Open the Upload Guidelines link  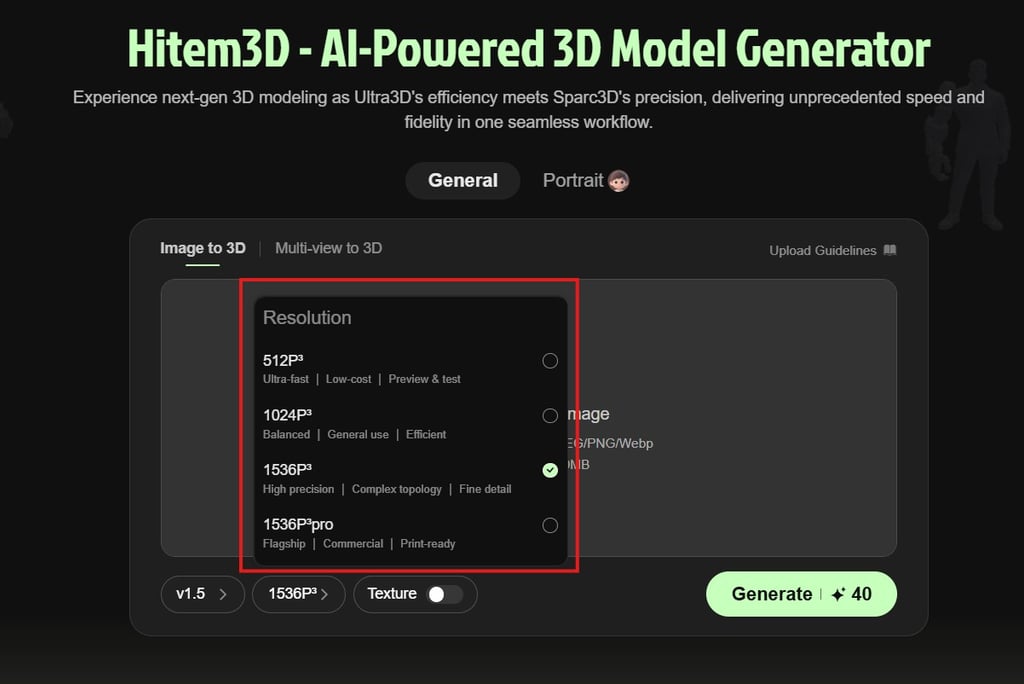(x=822, y=250)
